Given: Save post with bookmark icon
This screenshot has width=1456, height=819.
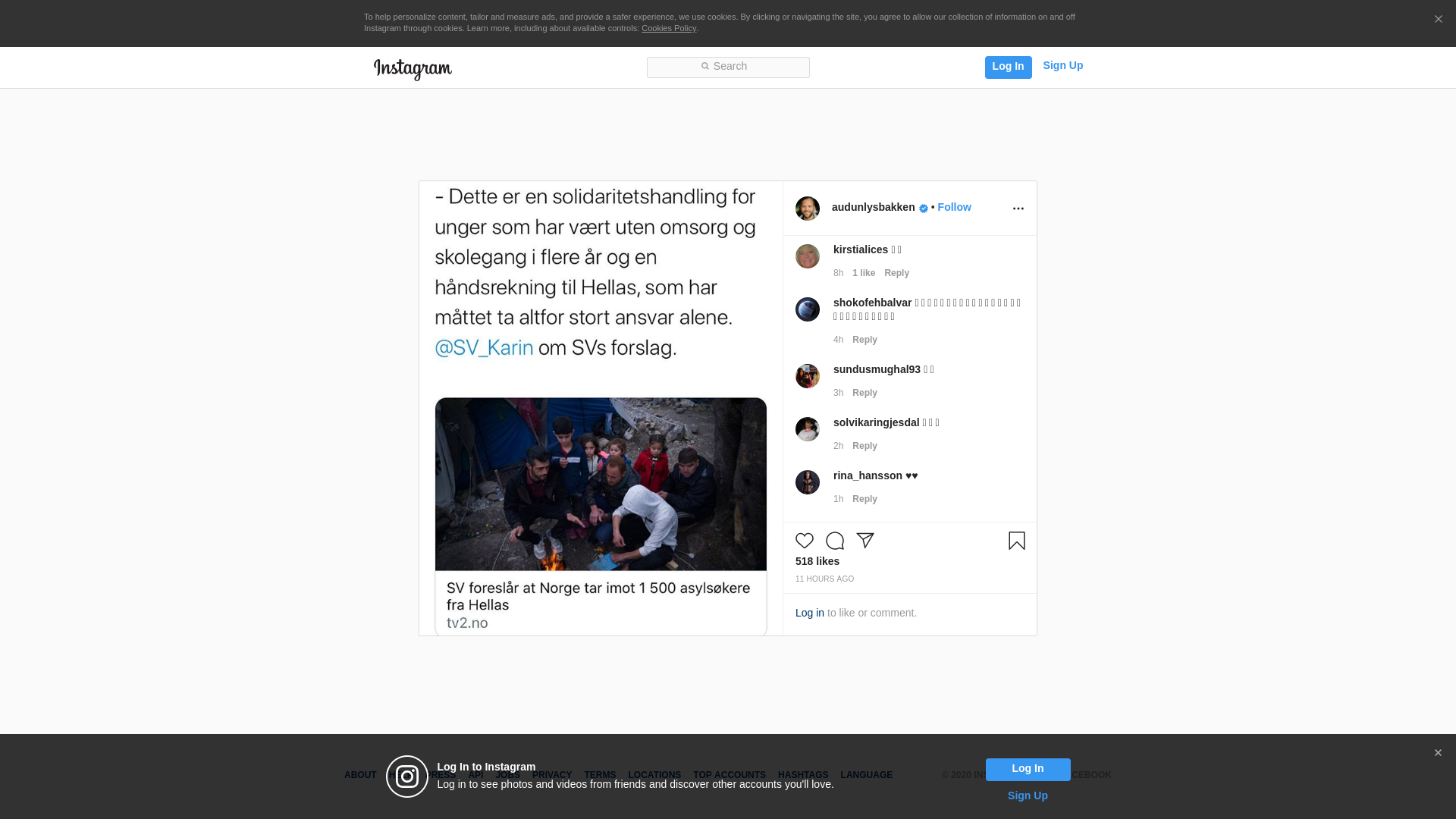Looking at the screenshot, I should [1017, 541].
